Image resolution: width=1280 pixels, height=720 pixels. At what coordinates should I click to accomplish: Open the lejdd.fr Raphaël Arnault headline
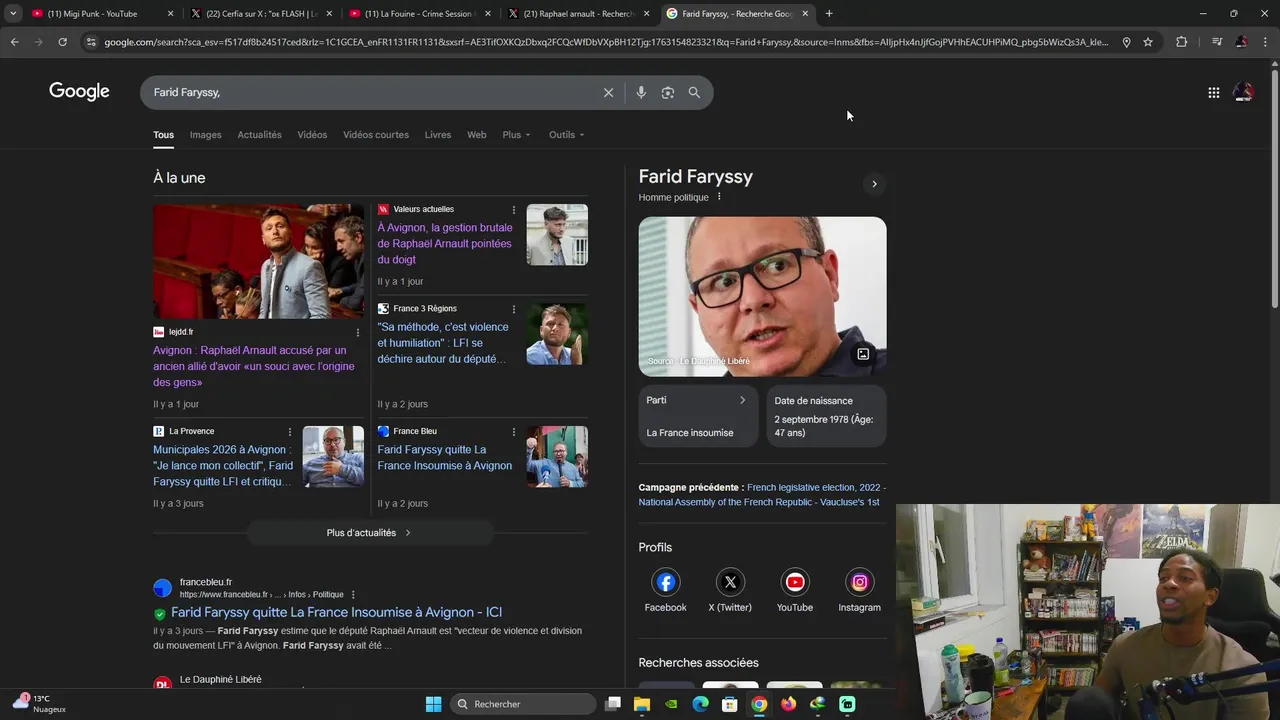[254, 366]
